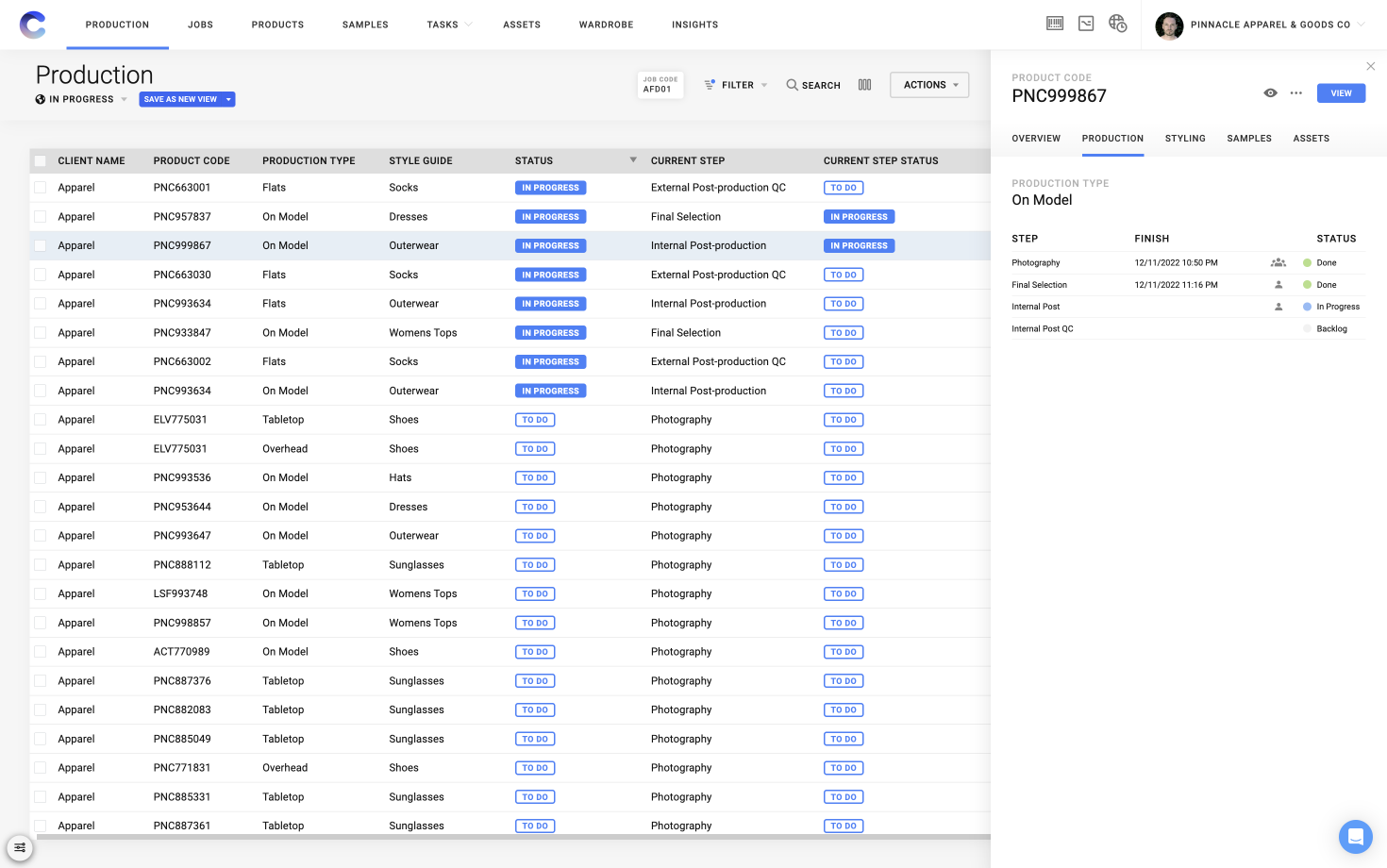Click the ellipsis menu in the PNC999867 panel

click(x=1295, y=92)
